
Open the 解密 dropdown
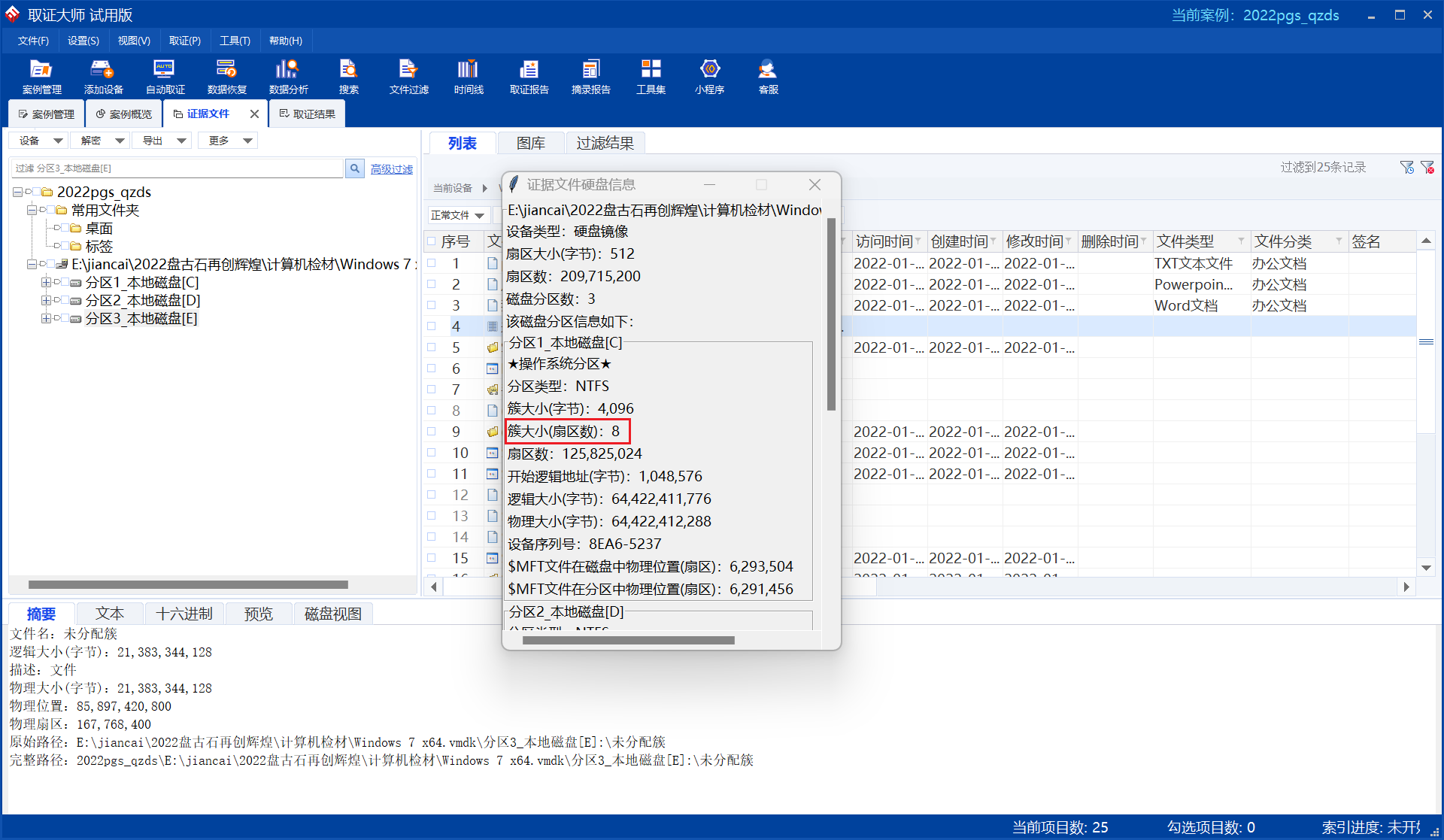(x=101, y=141)
